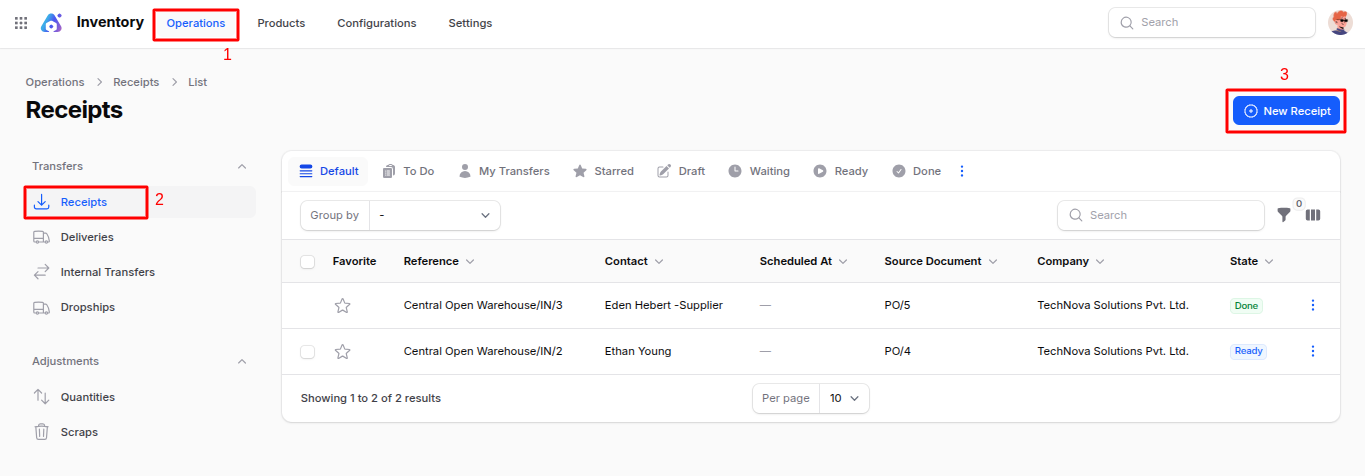This screenshot has width=1365, height=476.
Task: Collapse the Transfers sidebar section
Action: 241,166
